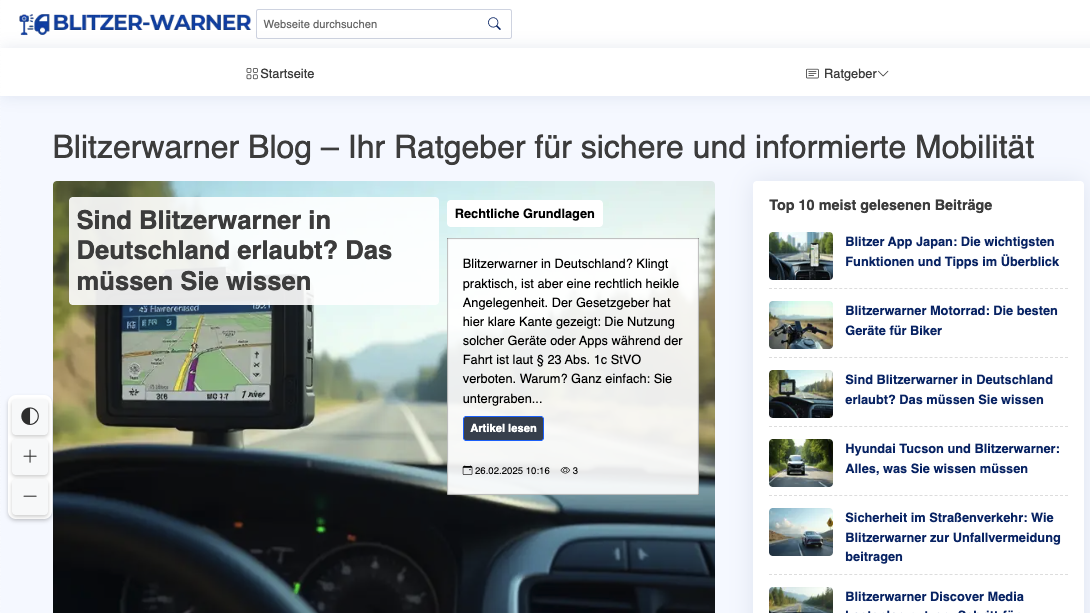Open the featured article headline link

[234, 250]
